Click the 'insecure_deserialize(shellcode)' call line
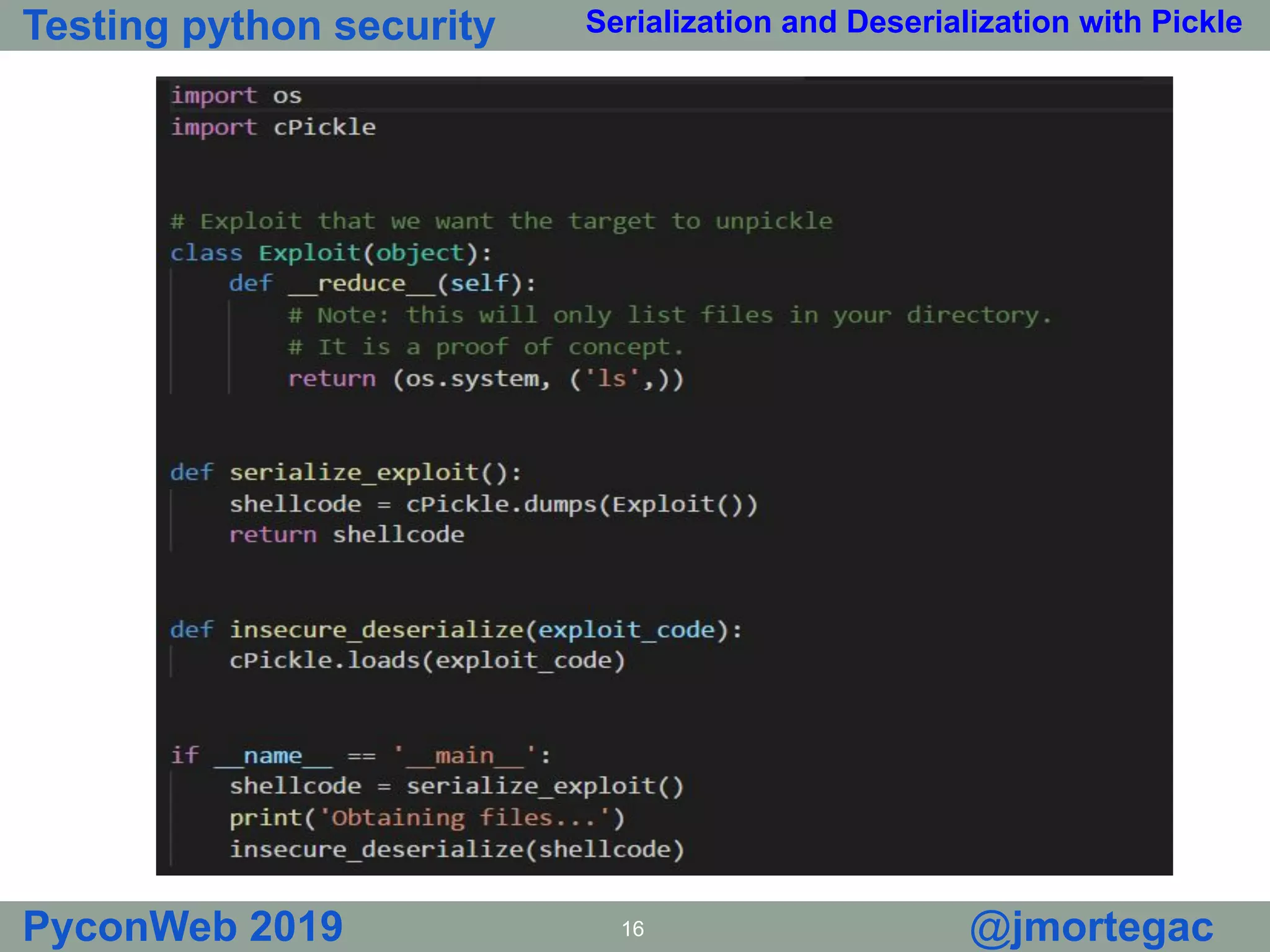Viewport: 1270px width, 952px height. coord(456,850)
